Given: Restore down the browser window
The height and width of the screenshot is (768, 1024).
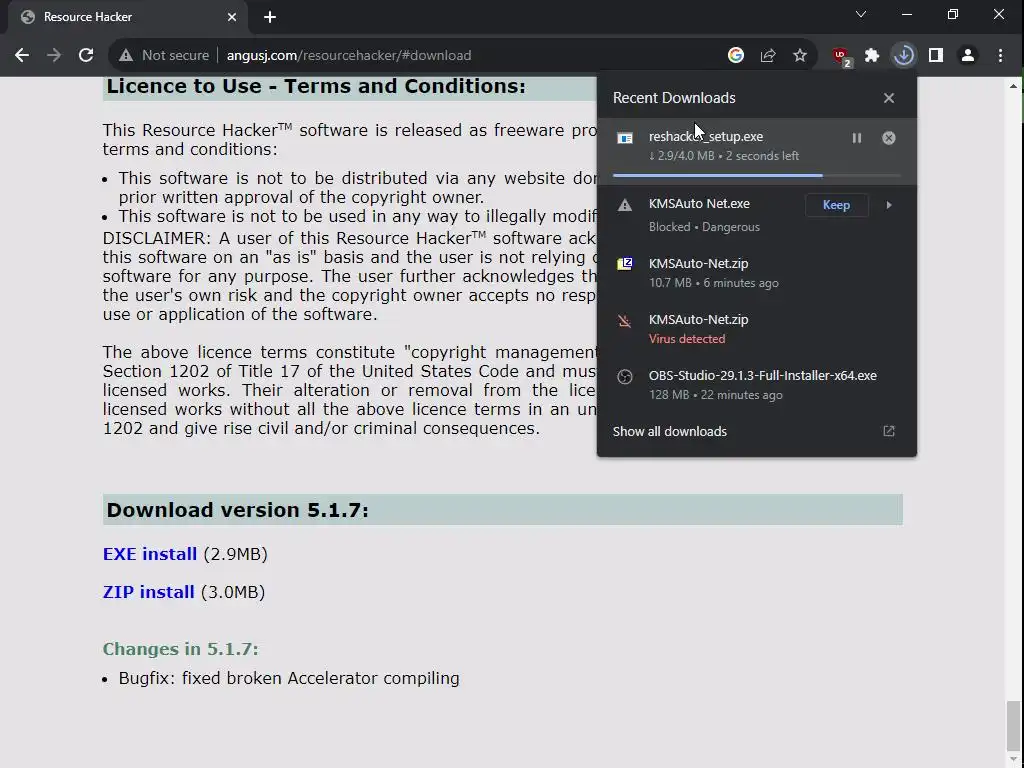Looking at the screenshot, I should click(953, 14).
